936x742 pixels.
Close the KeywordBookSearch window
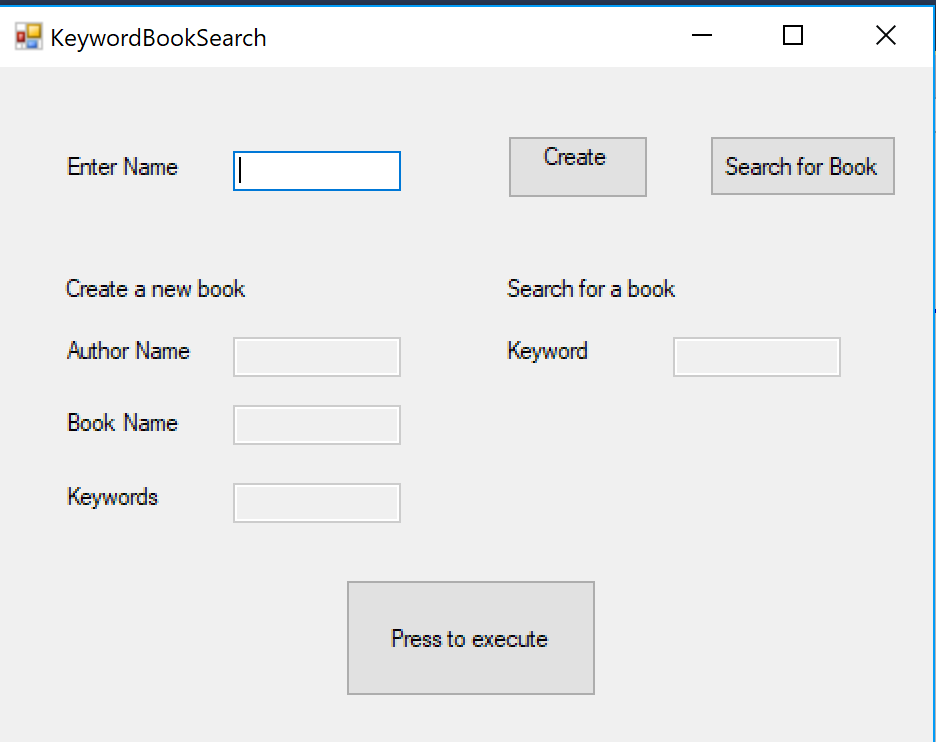(886, 35)
